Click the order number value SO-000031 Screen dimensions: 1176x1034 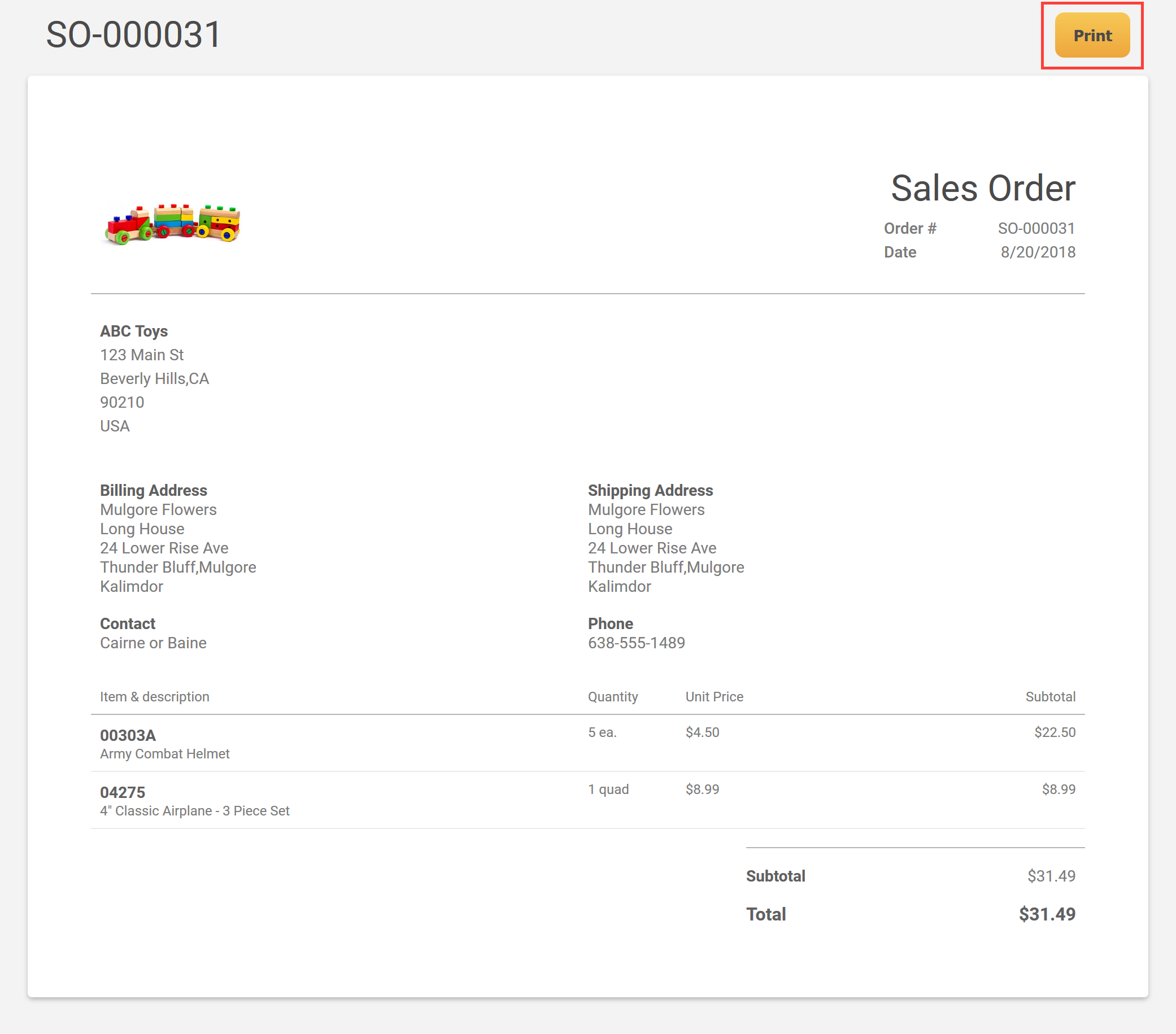pyautogui.click(x=1035, y=228)
